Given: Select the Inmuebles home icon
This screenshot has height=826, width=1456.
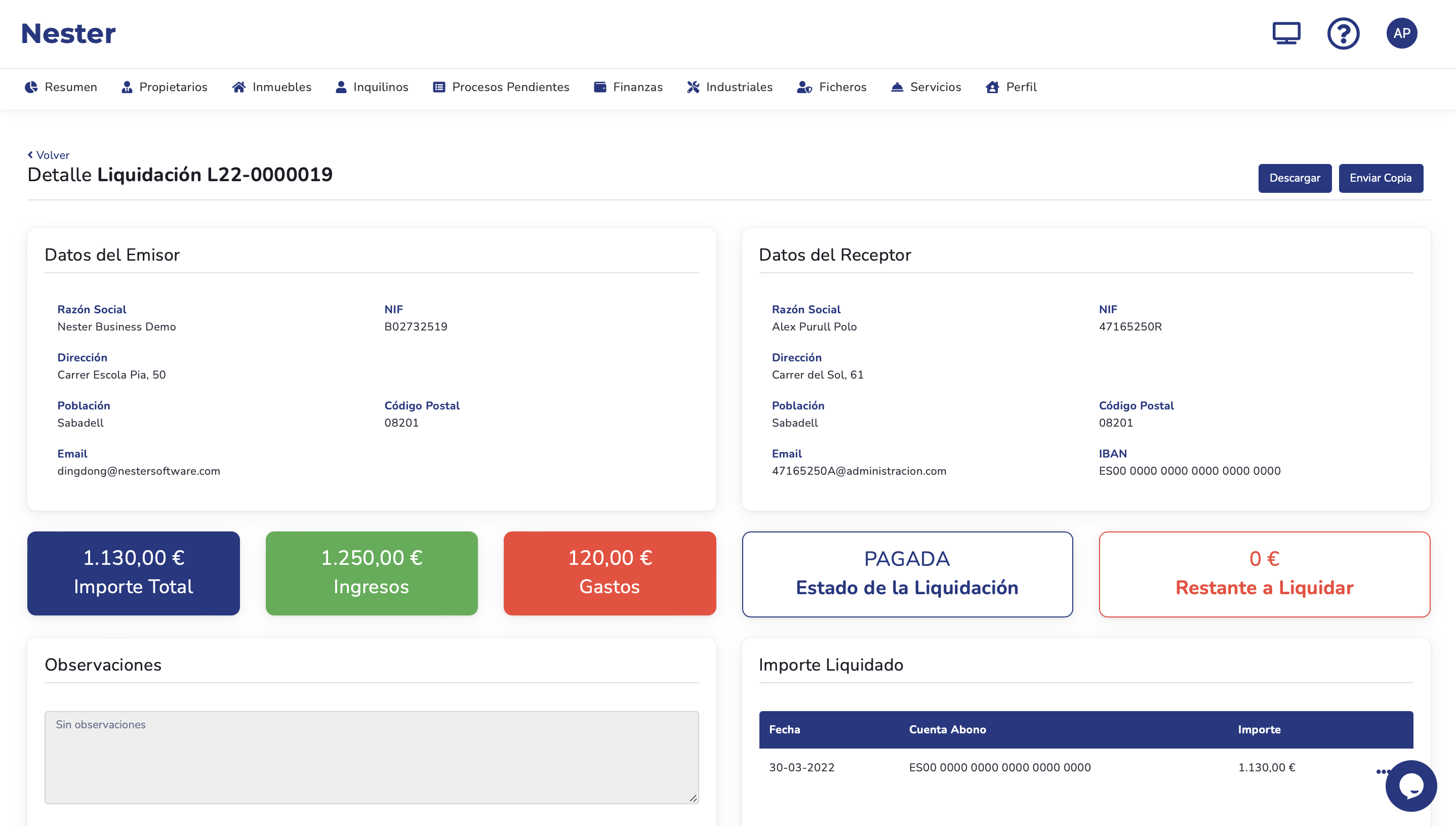Looking at the screenshot, I should pos(239,87).
